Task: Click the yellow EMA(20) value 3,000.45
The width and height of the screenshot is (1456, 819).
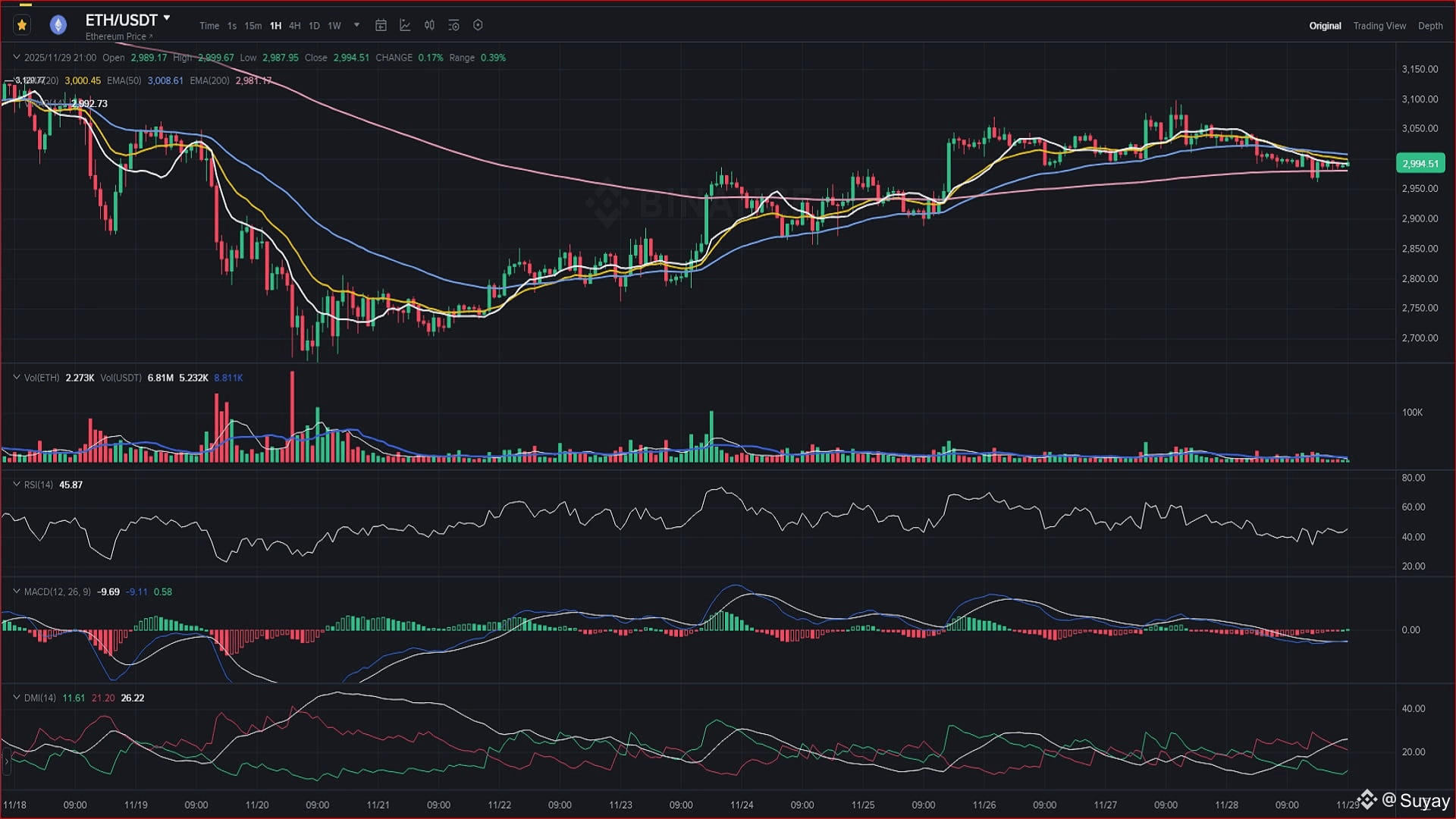Action: pos(83,80)
